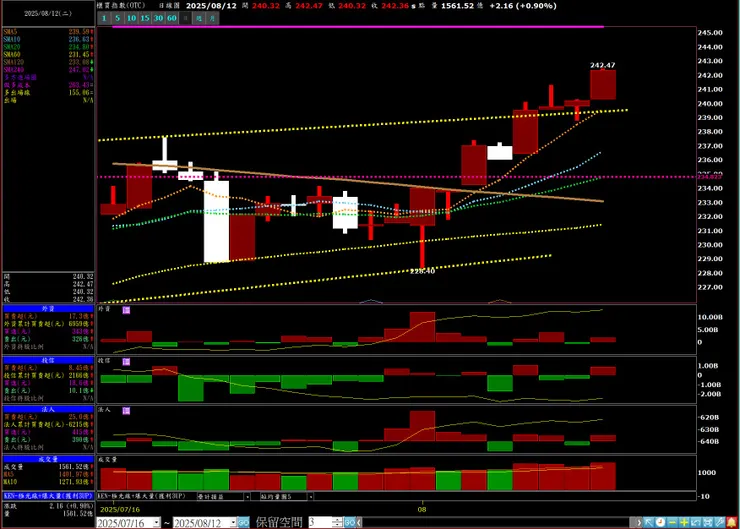Image resolution: width=740 pixels, height=529 pixels.
Task: Select the 10-minute timeframe button
Action: [x=131, y=18]
